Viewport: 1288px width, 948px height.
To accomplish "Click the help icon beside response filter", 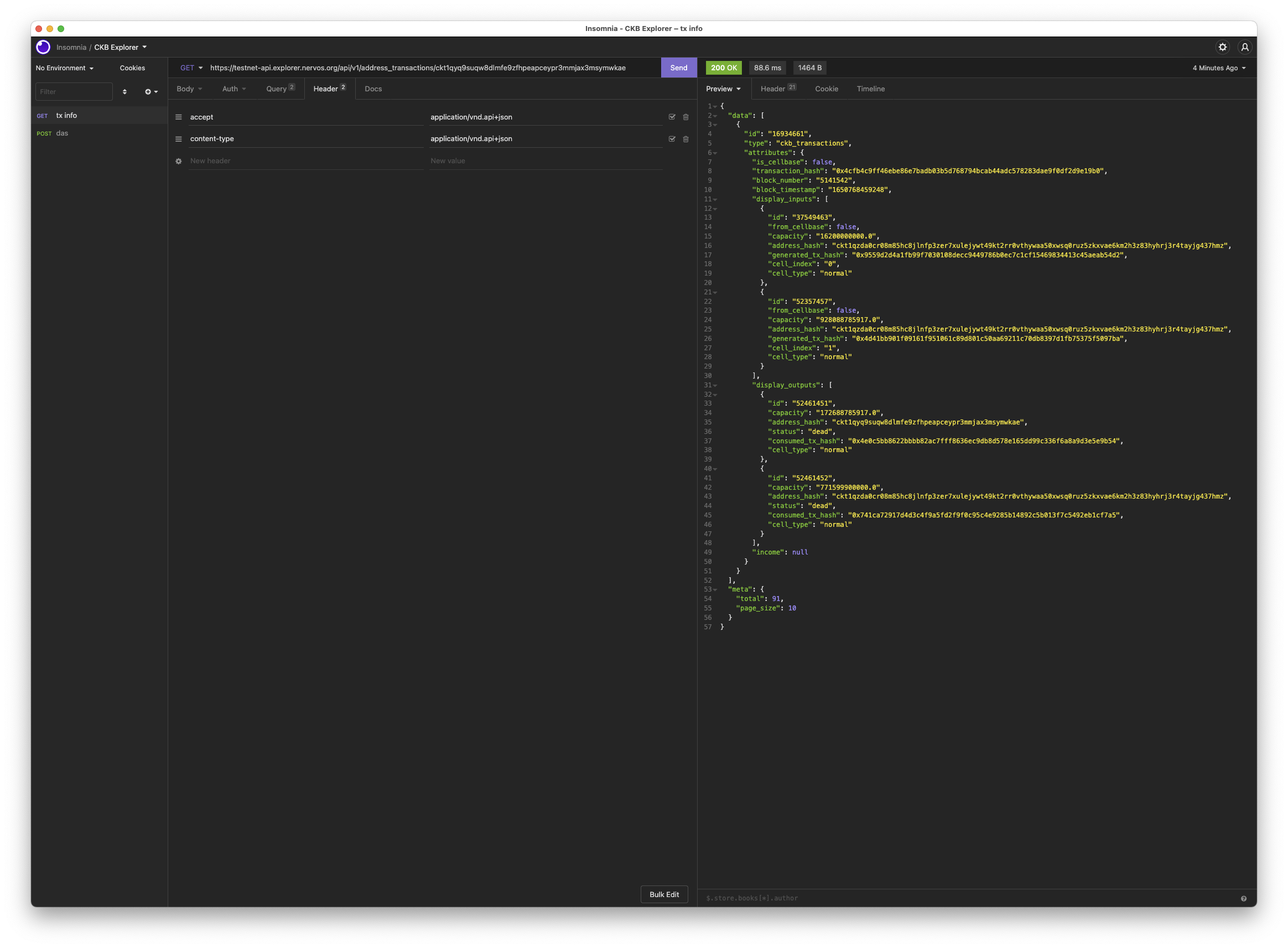I will coord(1243,899).
